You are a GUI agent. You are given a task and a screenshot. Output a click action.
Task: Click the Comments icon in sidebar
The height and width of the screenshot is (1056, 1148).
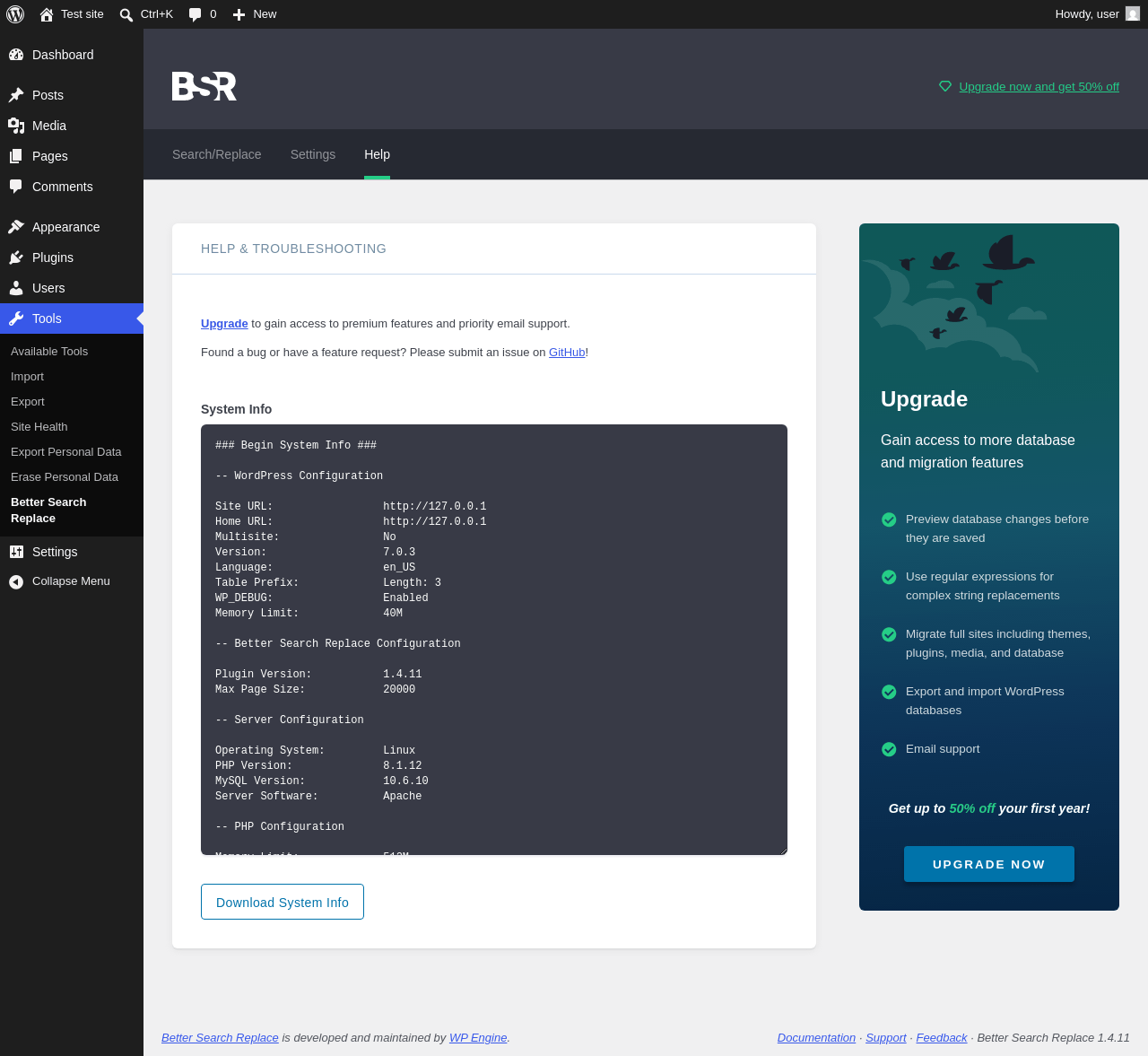(x=16, y=187)
